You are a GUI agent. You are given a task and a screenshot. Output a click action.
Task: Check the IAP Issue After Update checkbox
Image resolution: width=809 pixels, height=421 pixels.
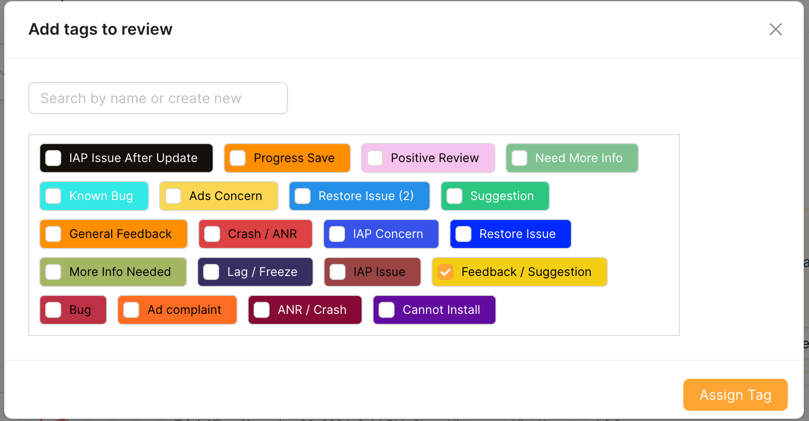click(54, 158)
